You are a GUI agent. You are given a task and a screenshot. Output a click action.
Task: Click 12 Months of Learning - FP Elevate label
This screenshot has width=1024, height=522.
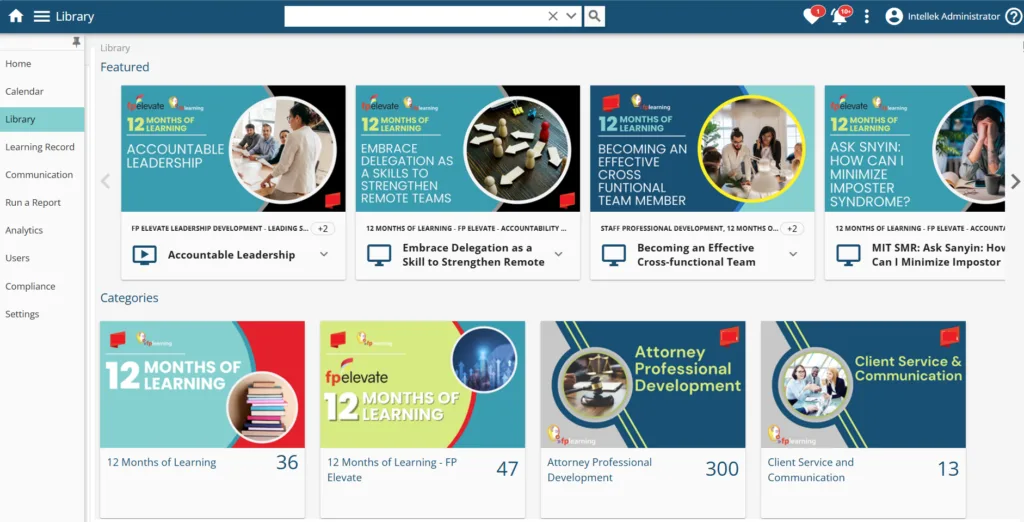(392, 470)
